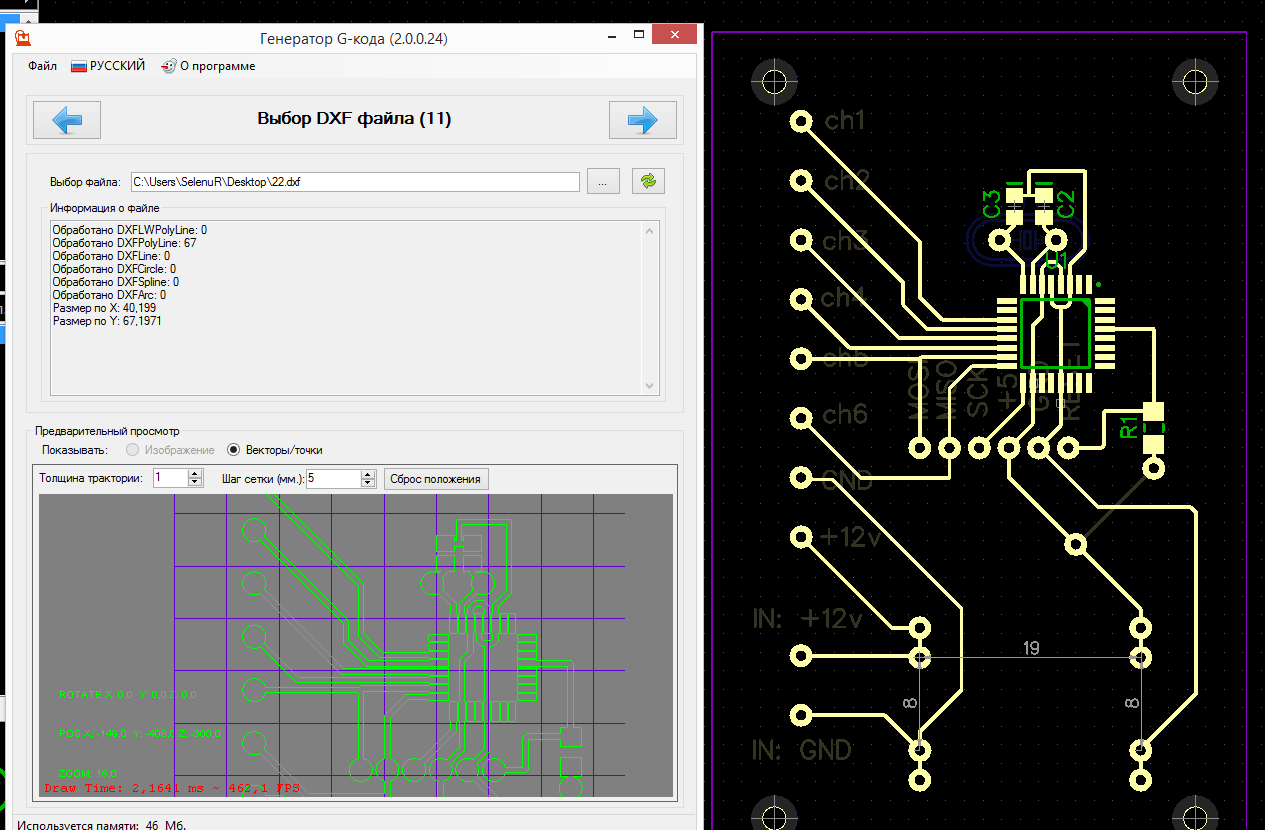Increase Шаг сетки grid step
This screenshot has height=830, width=1265.
(367, 474)
